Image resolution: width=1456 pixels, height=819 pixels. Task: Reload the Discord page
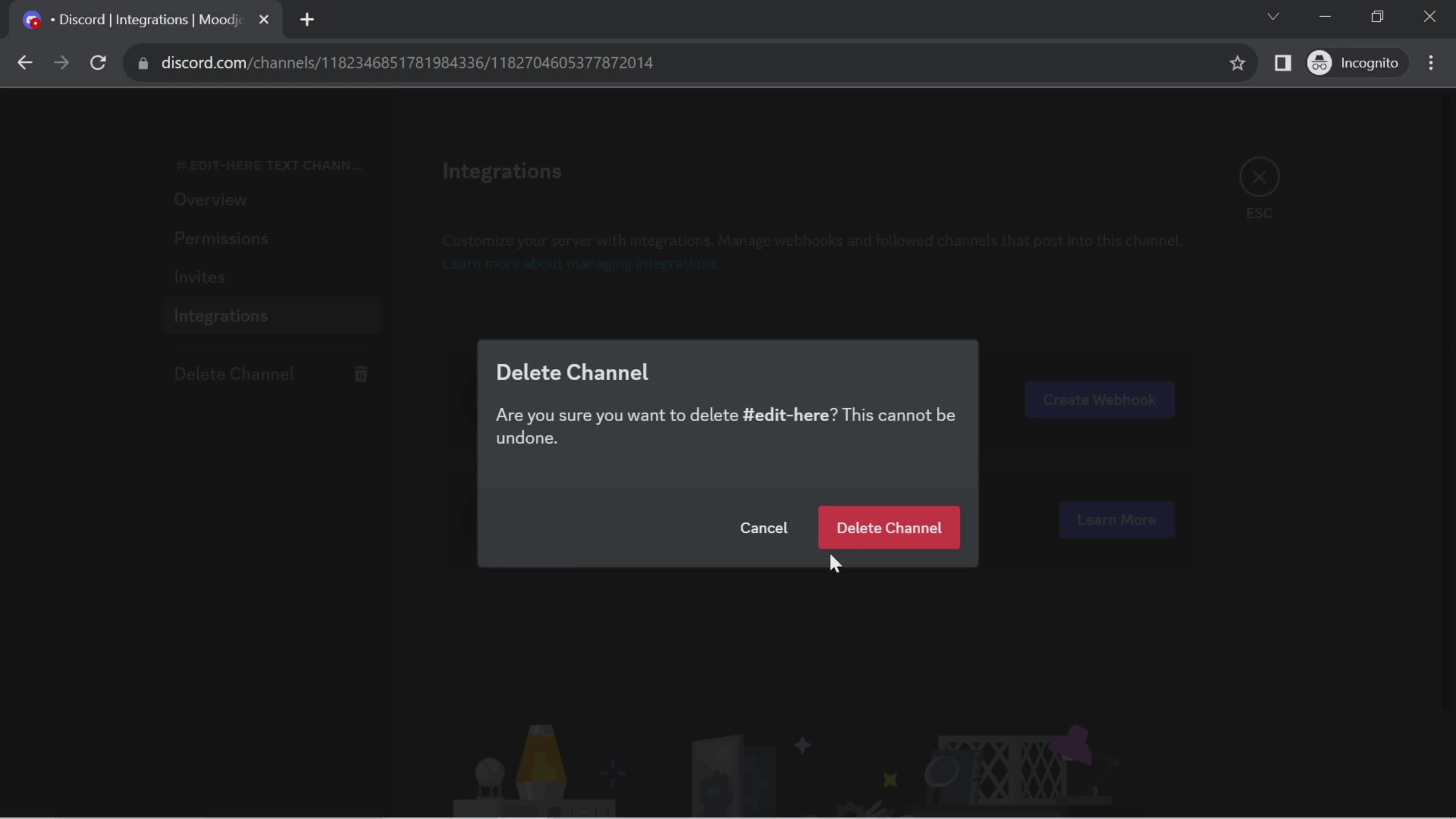coord(98,63)
